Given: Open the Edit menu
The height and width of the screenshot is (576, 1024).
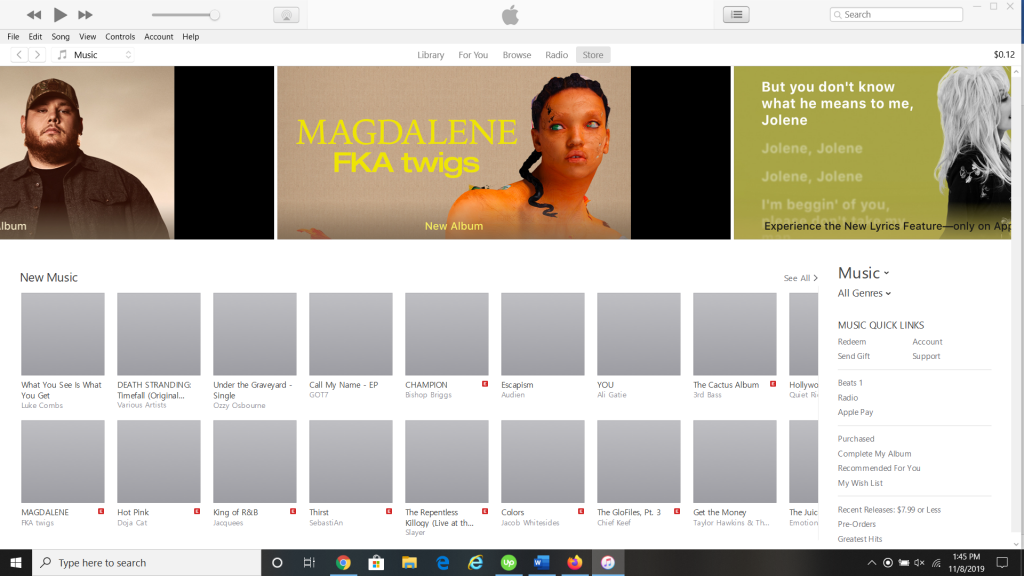Looking at the screenshot, I should pos(35,37).
